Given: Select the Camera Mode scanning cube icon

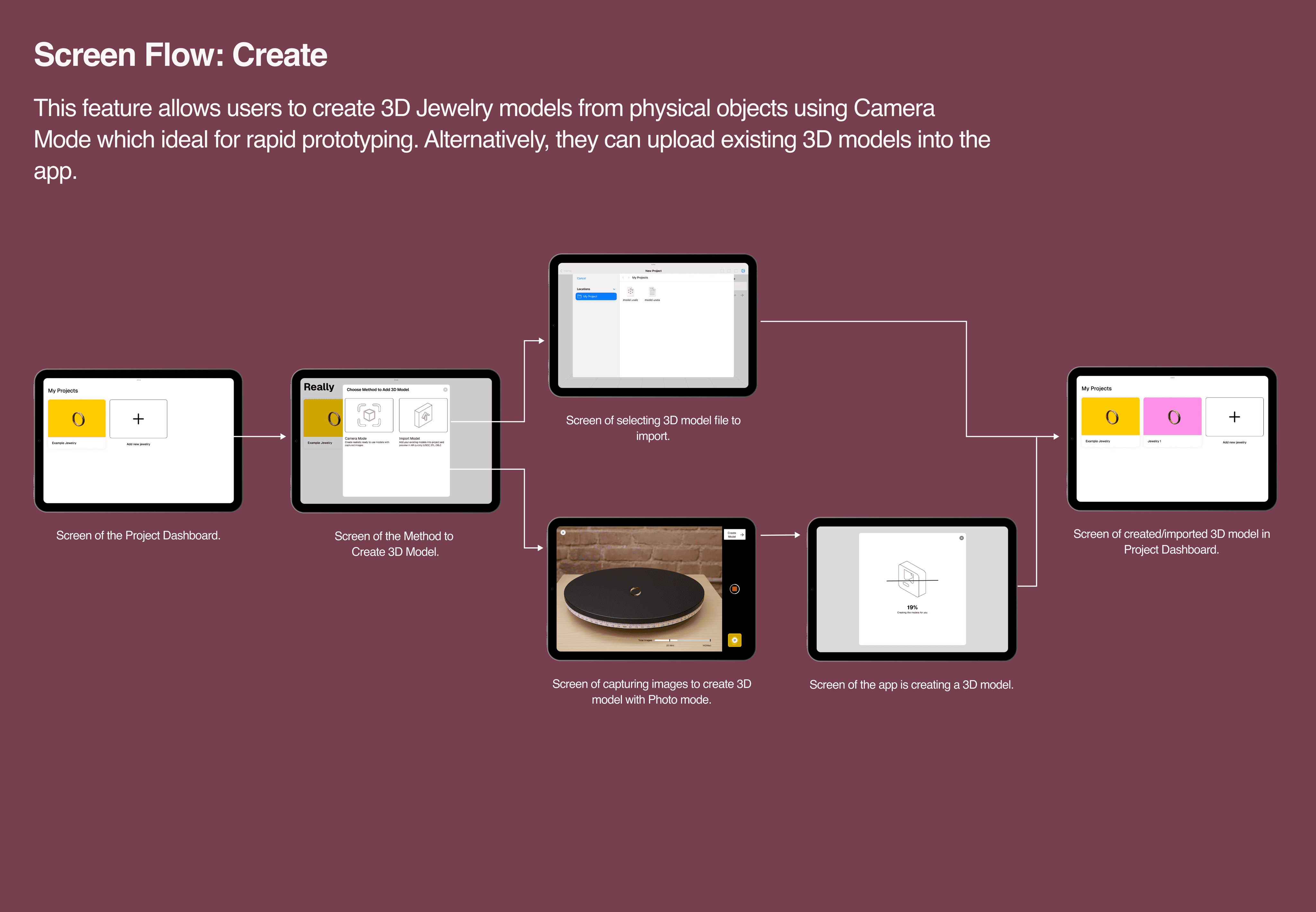Looking at the screenshot, I should 369,415.
